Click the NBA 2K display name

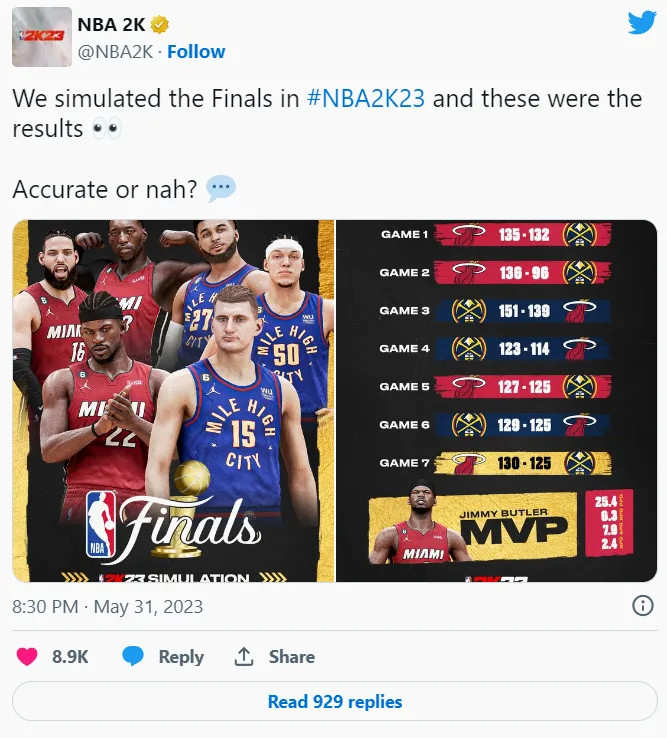point(111,24)
